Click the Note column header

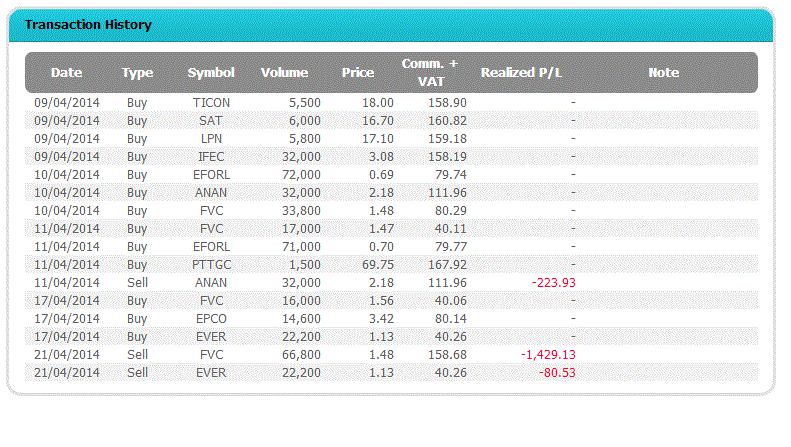click(663, 72)
